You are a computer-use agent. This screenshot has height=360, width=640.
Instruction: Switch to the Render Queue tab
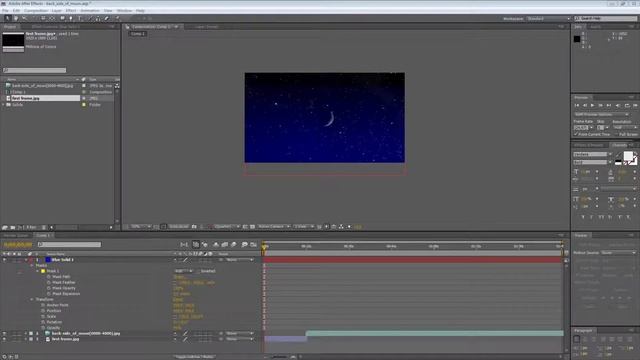click(x=16, y=235)
